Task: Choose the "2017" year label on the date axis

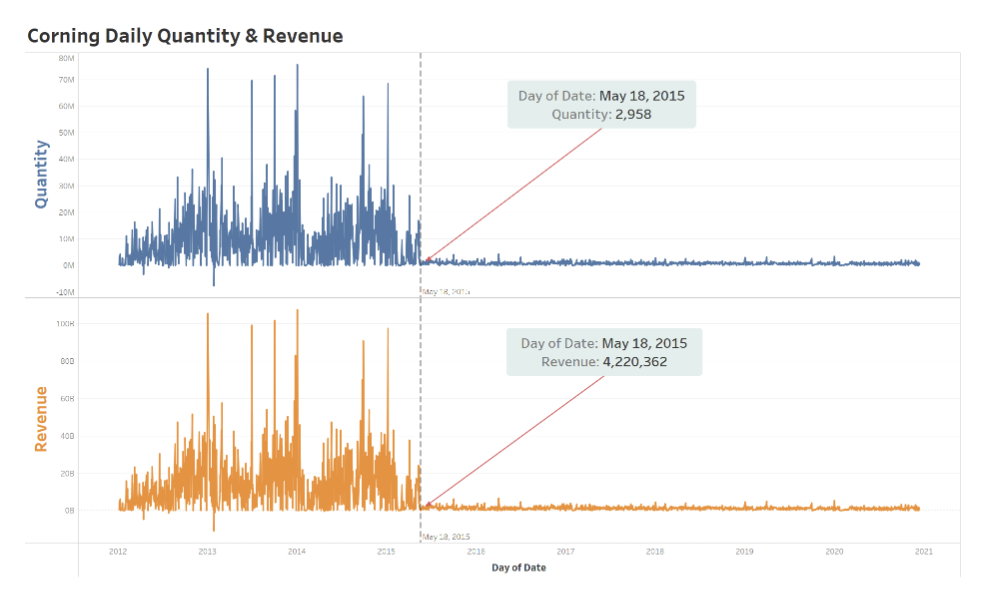Action: [x=566, y=552]
